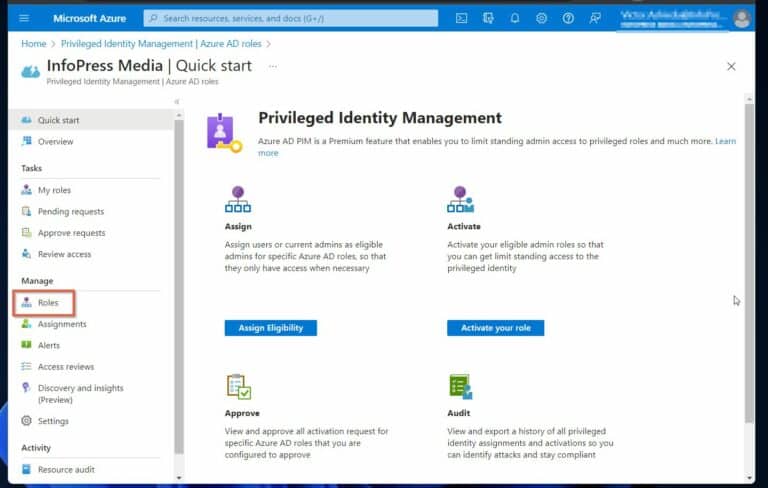This screenshot has height=488, width=768.
Task: Click the sidebar scroll up arrow
Action: [x=179, y=115]
